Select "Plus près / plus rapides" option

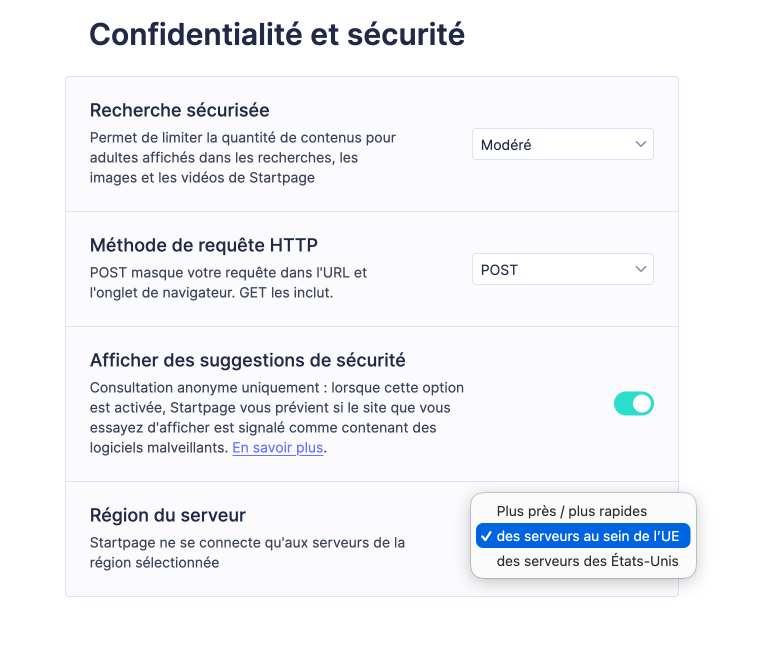pos(571,511)
